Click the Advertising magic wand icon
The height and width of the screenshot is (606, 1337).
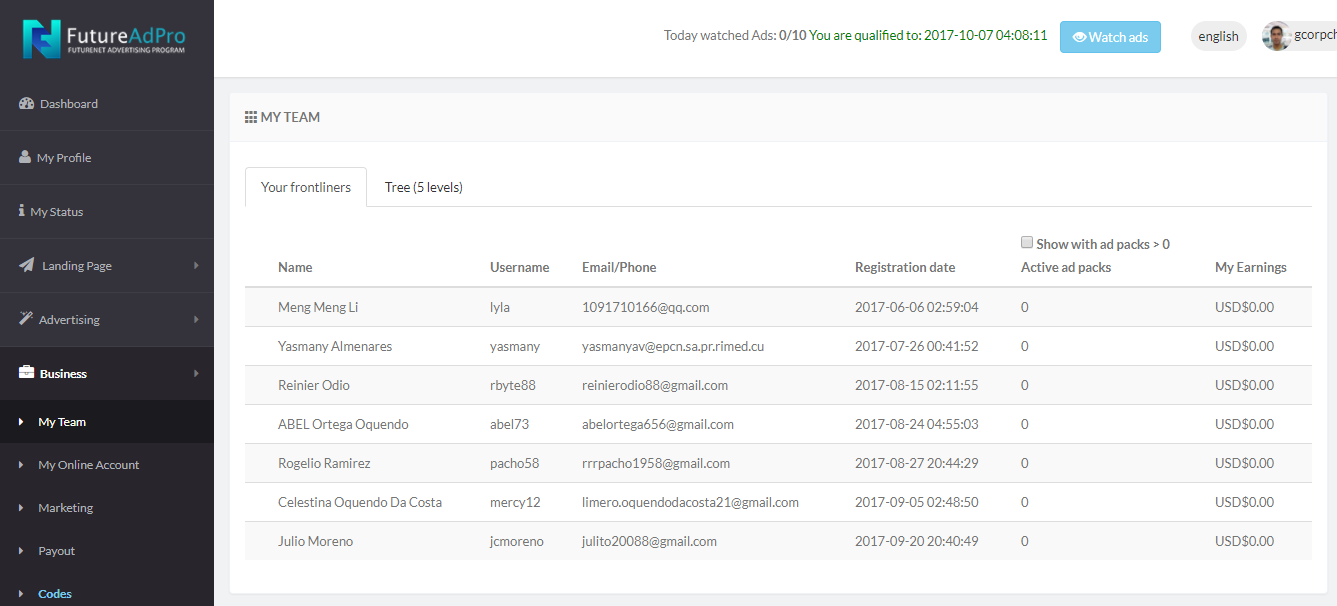tap(26, 319)
